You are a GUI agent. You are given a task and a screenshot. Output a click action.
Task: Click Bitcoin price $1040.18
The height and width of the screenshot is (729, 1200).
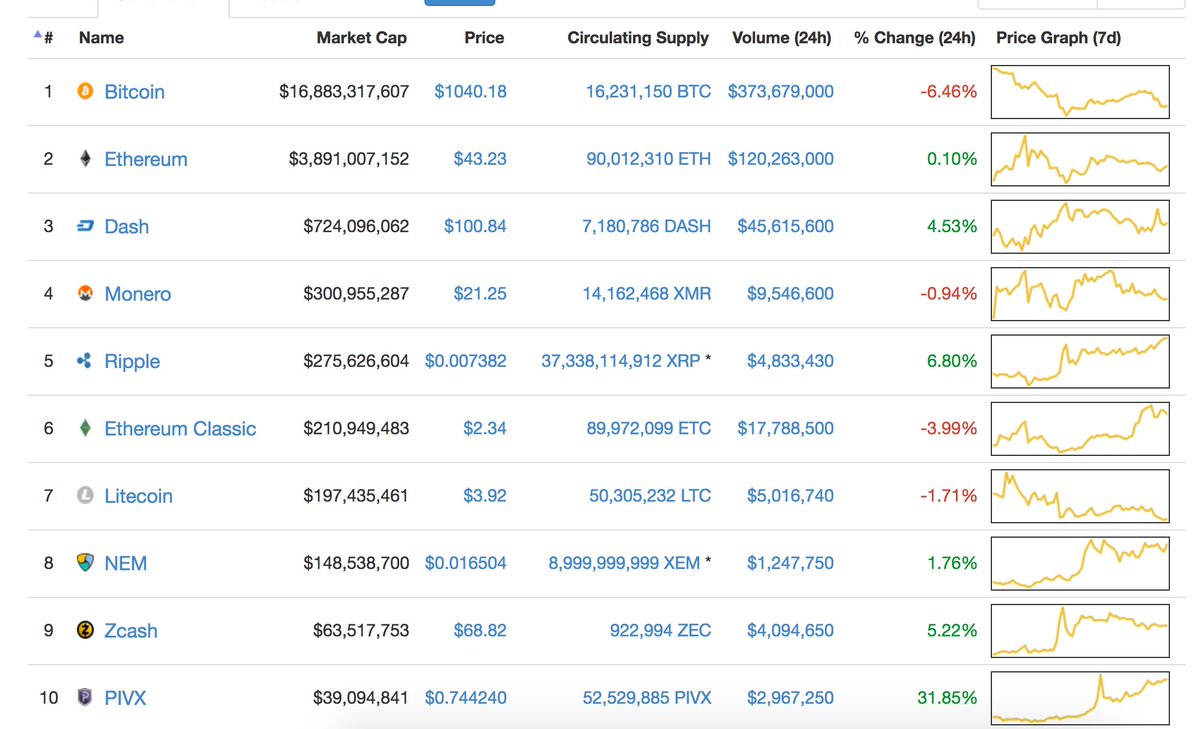(470, 91)
